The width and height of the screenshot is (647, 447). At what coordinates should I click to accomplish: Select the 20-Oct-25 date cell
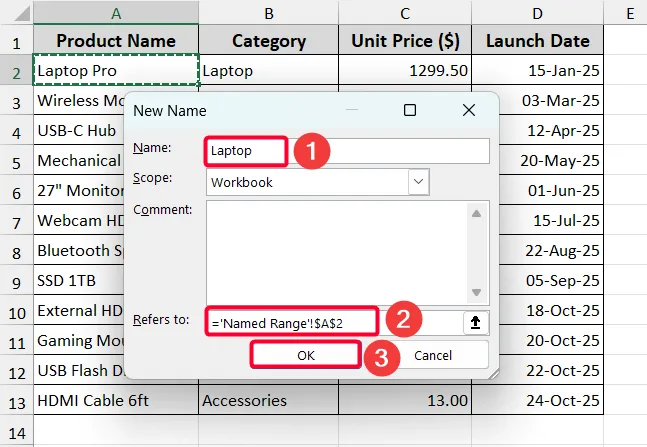click(x=551, y=341)
